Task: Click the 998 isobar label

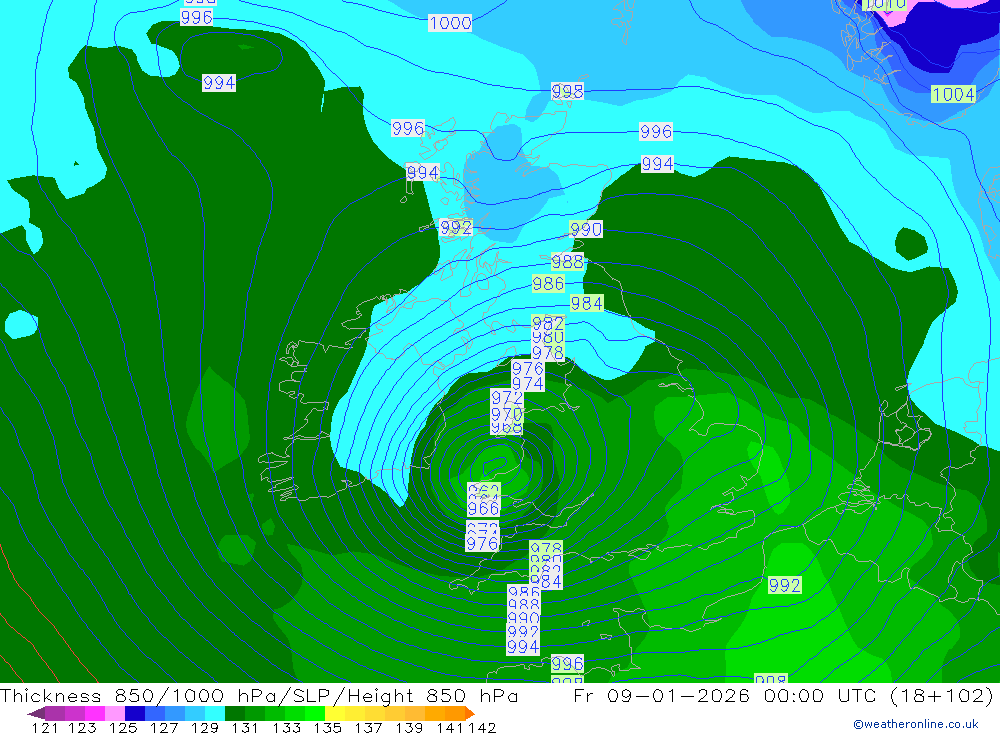Action: click(x=567, y=91)
